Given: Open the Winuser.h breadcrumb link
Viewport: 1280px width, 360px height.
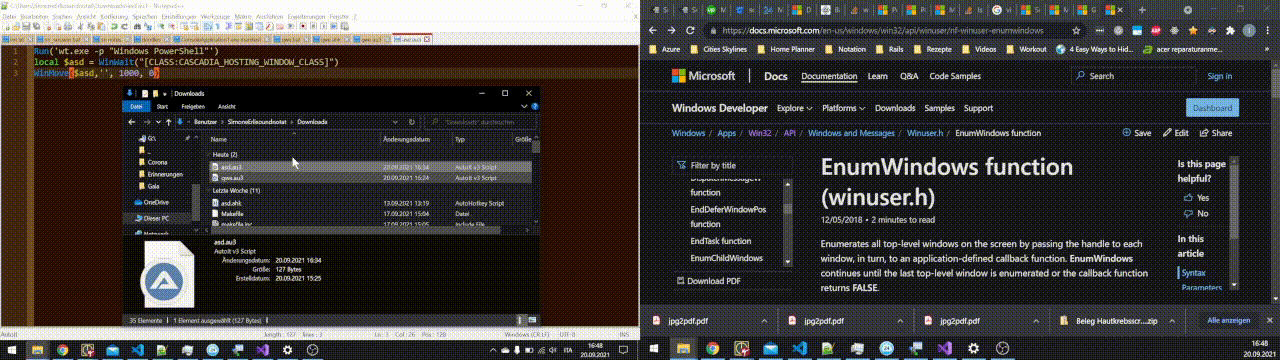Looking at the screenshot, I should (x=925, y=132).
